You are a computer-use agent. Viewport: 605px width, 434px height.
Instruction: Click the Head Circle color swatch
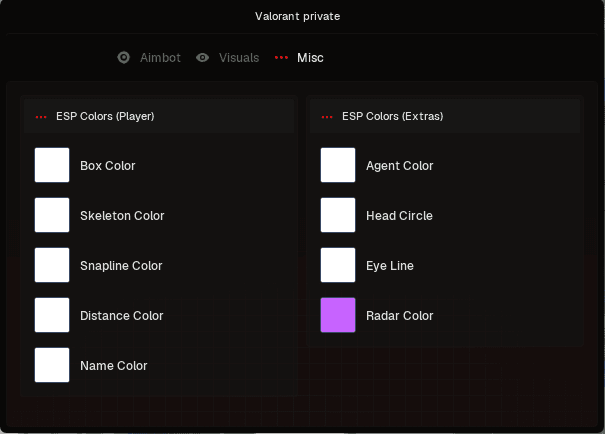[338, 215]
